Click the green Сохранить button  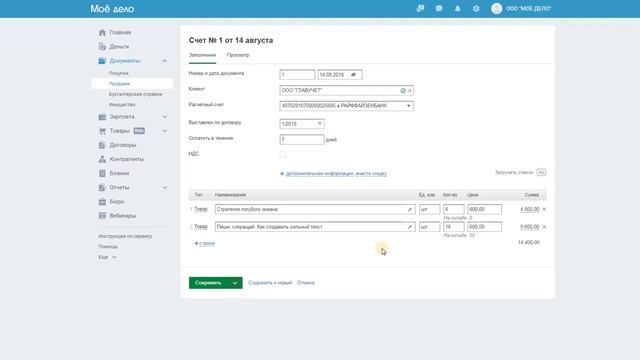tap(208, 283)
